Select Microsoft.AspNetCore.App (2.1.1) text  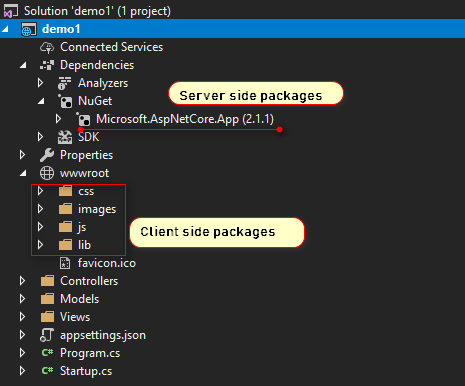(185, 119)
